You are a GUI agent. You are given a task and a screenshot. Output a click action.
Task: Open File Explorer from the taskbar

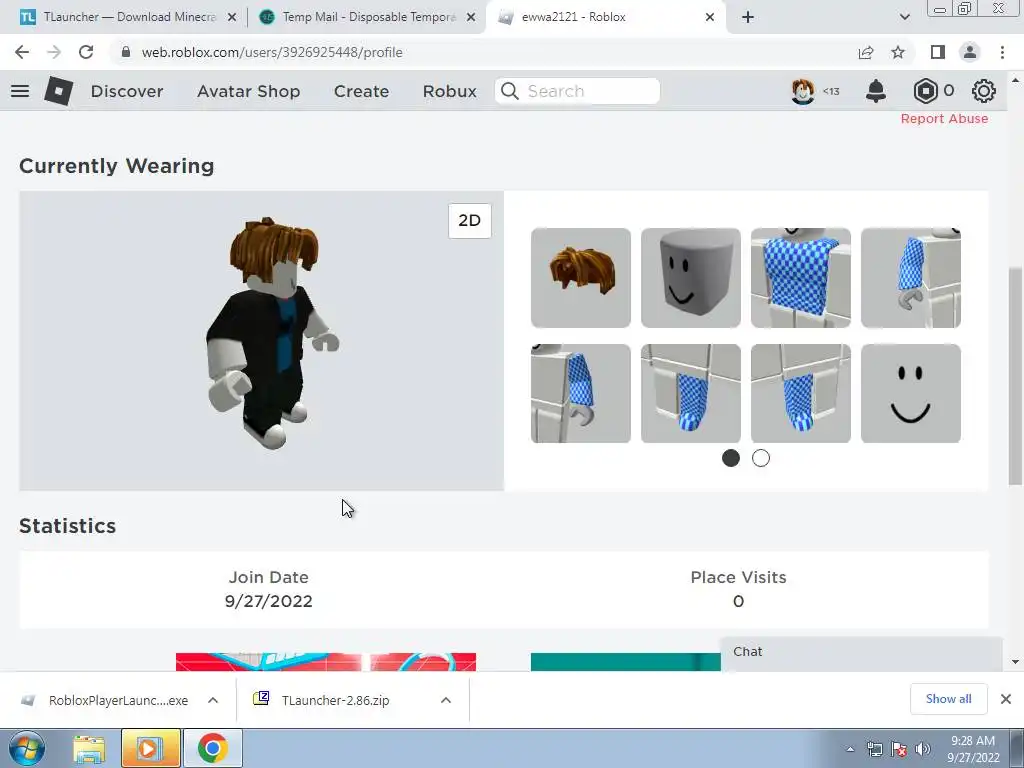89,748
